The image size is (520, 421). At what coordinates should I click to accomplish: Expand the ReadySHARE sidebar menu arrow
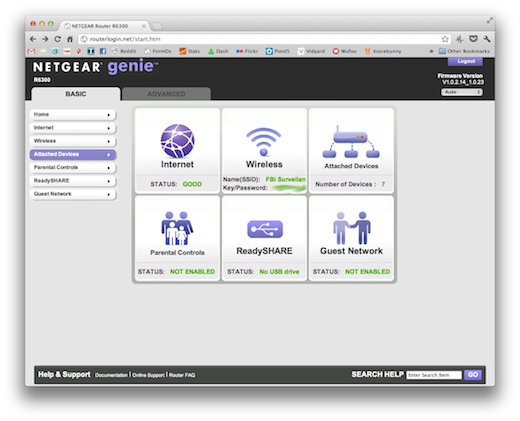tap(109, 181)
